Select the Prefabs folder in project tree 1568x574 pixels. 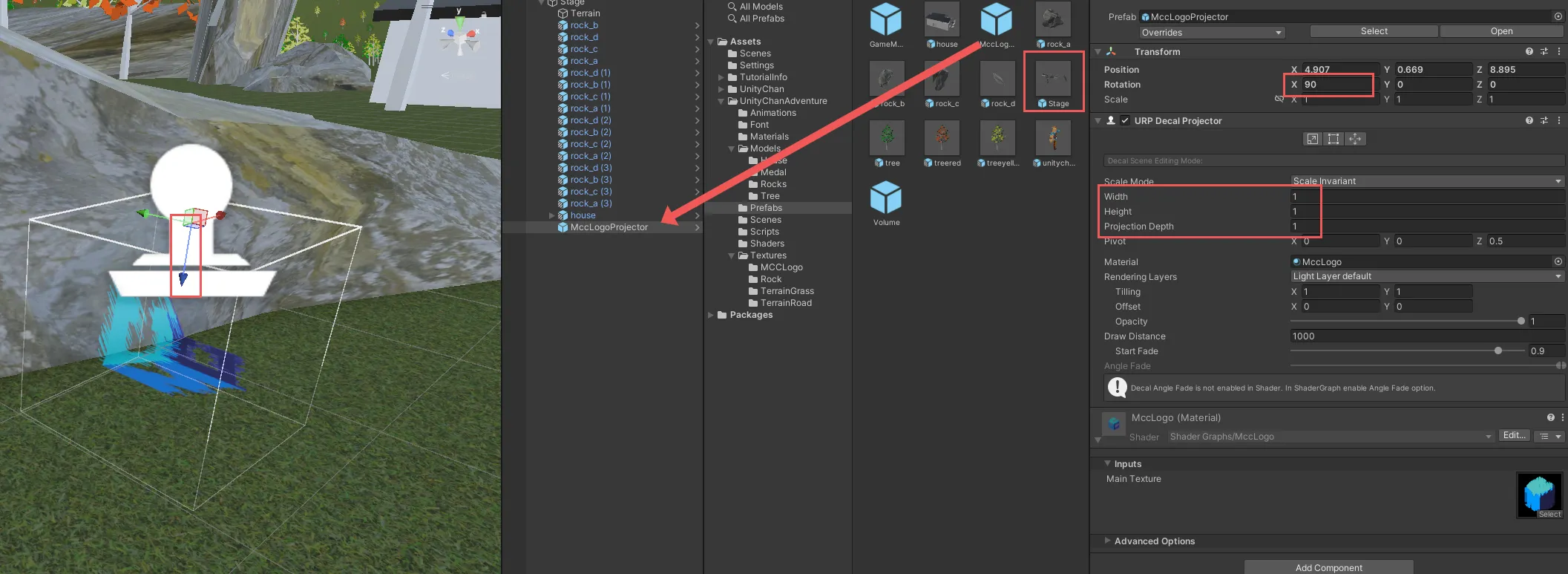click(x=766, y=208)
